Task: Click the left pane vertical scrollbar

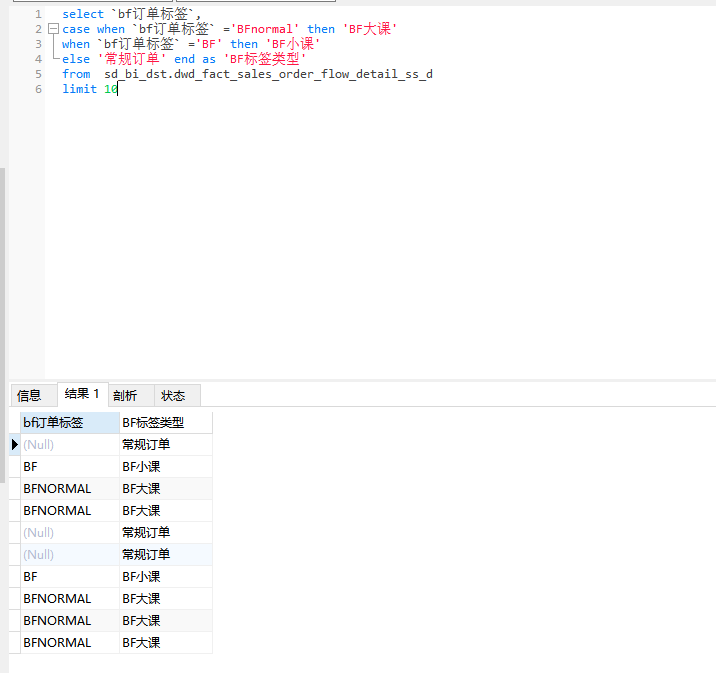Action: point(2,324)
